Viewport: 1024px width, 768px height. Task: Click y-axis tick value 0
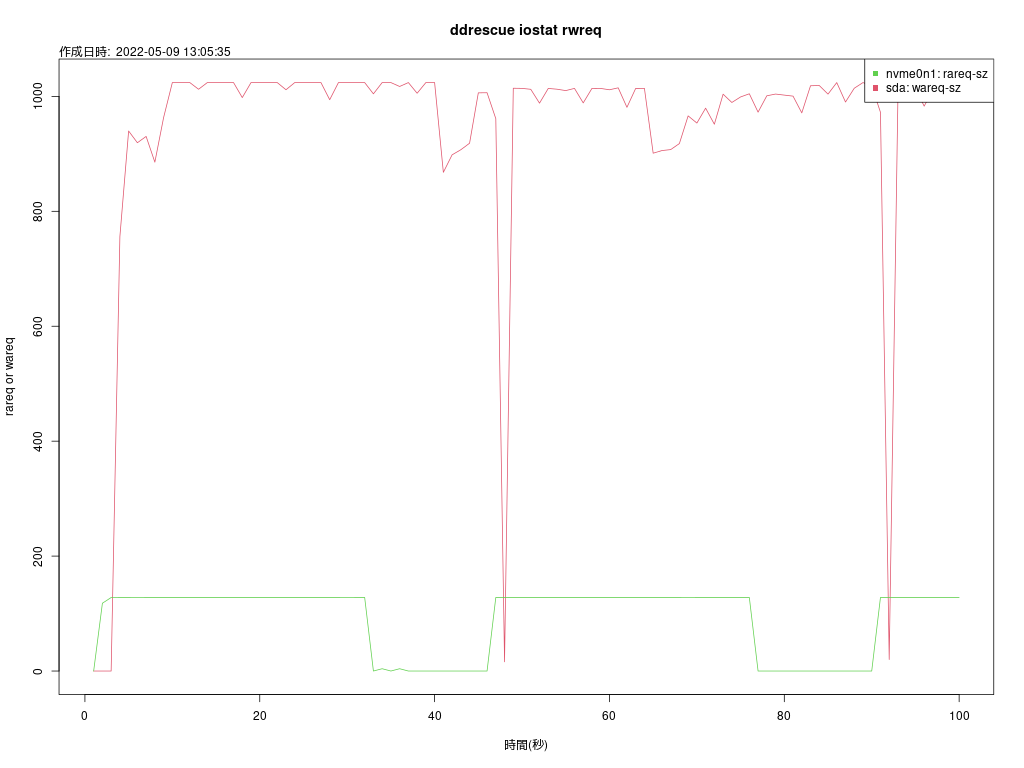pos(38,671)
